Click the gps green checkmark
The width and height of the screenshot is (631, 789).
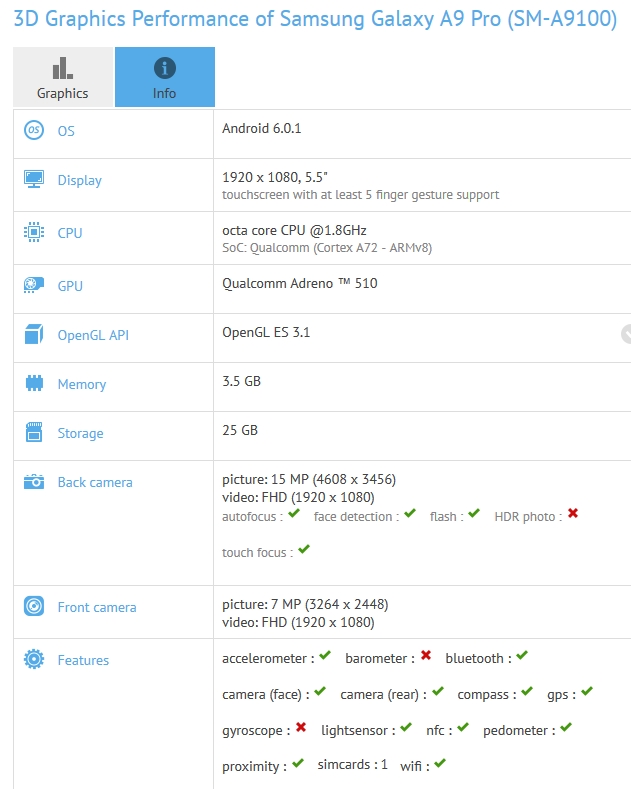[587, 691]
